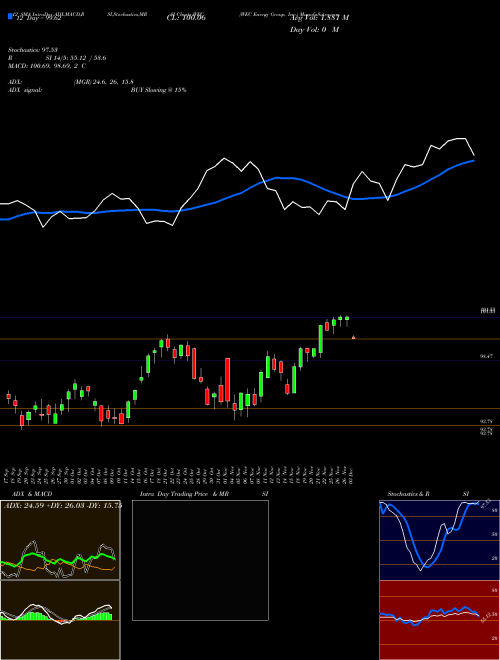Click the 'SI 14/3: 55.12 / 58.6' value
The width and height of the screenshot is (500, 660).
click(76, 58)
